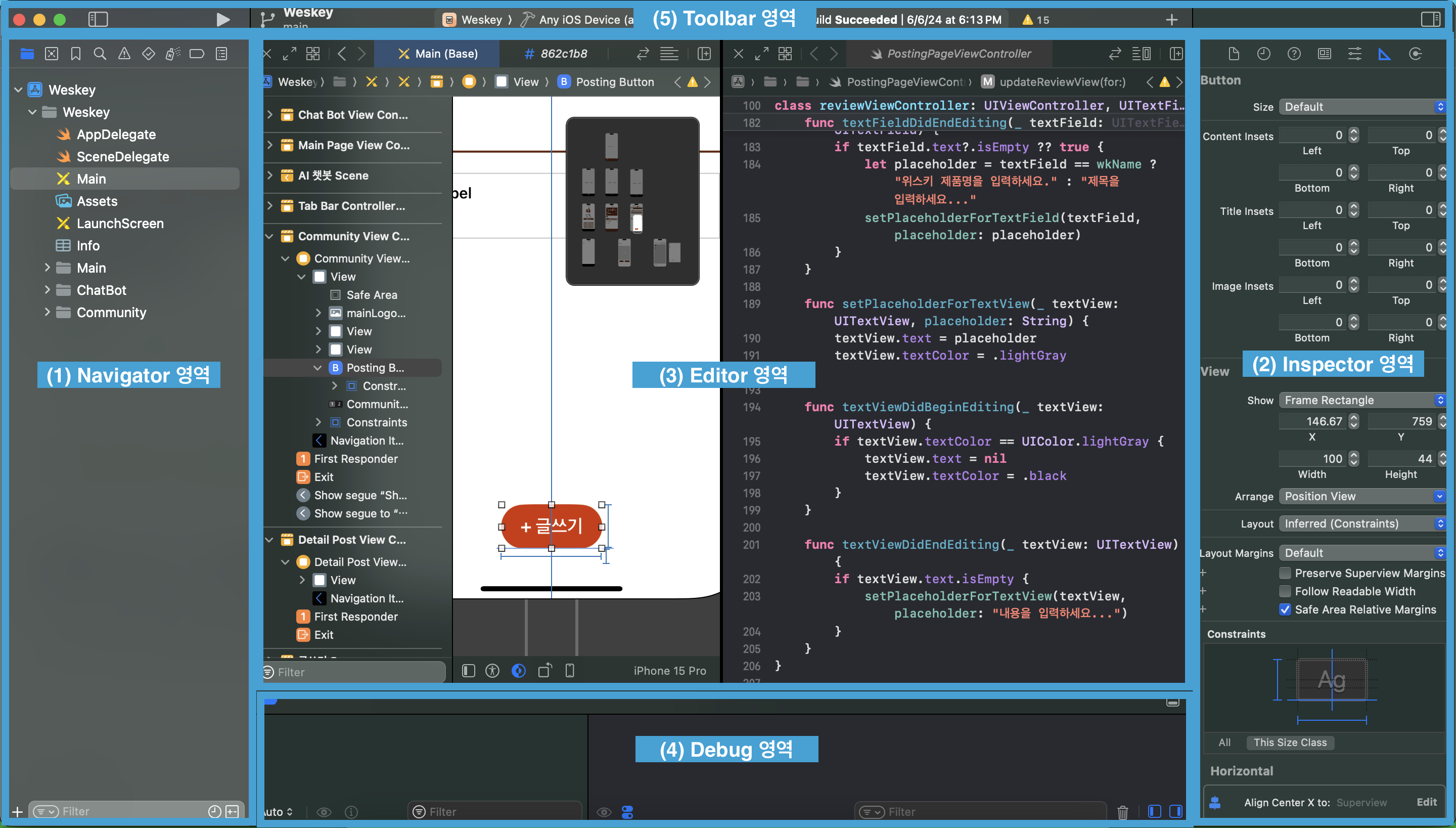This screenshot has width=1456, height=828.
Task: Select the Size inspector ruler icon
Action: tap(1384, 54)
